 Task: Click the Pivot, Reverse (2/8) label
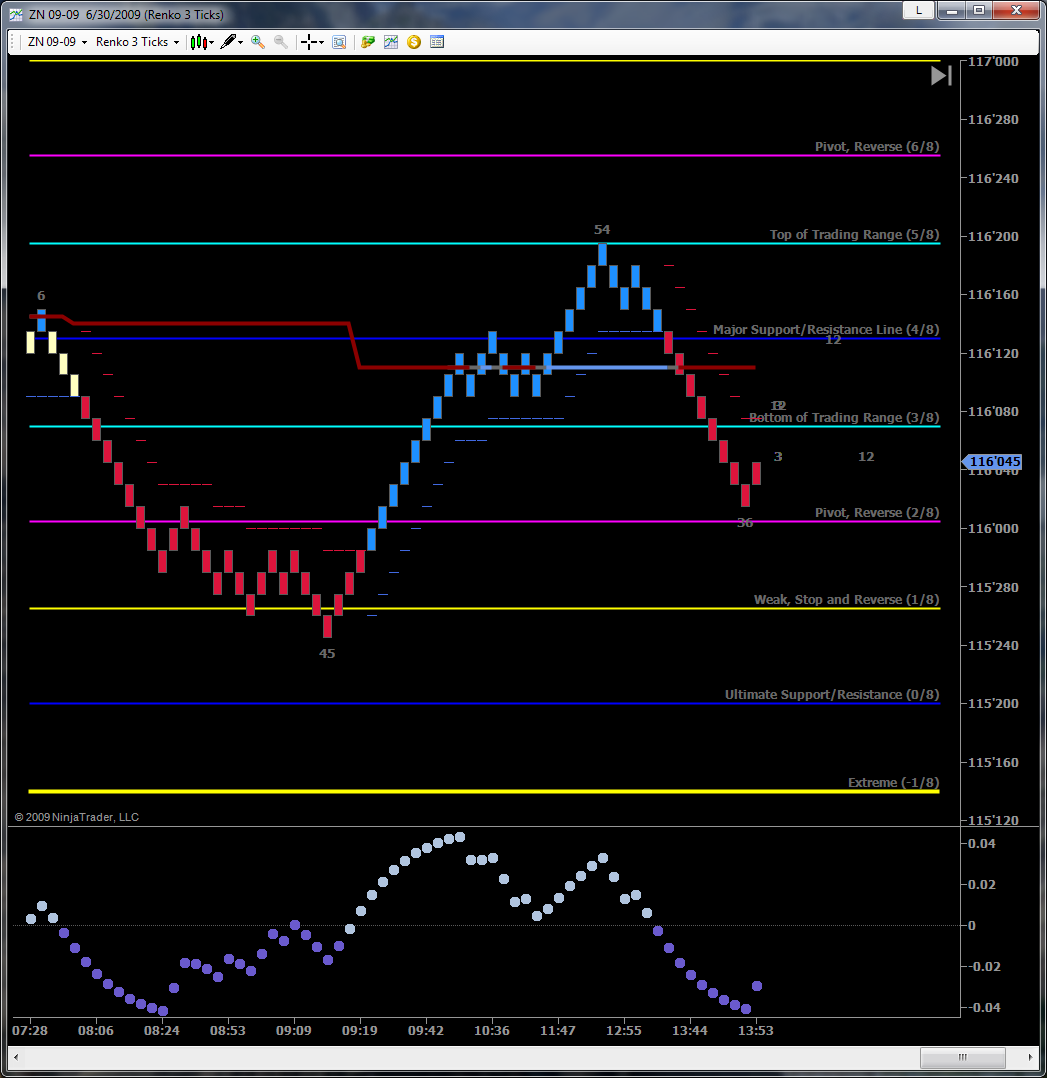click(x=877, y=512)
